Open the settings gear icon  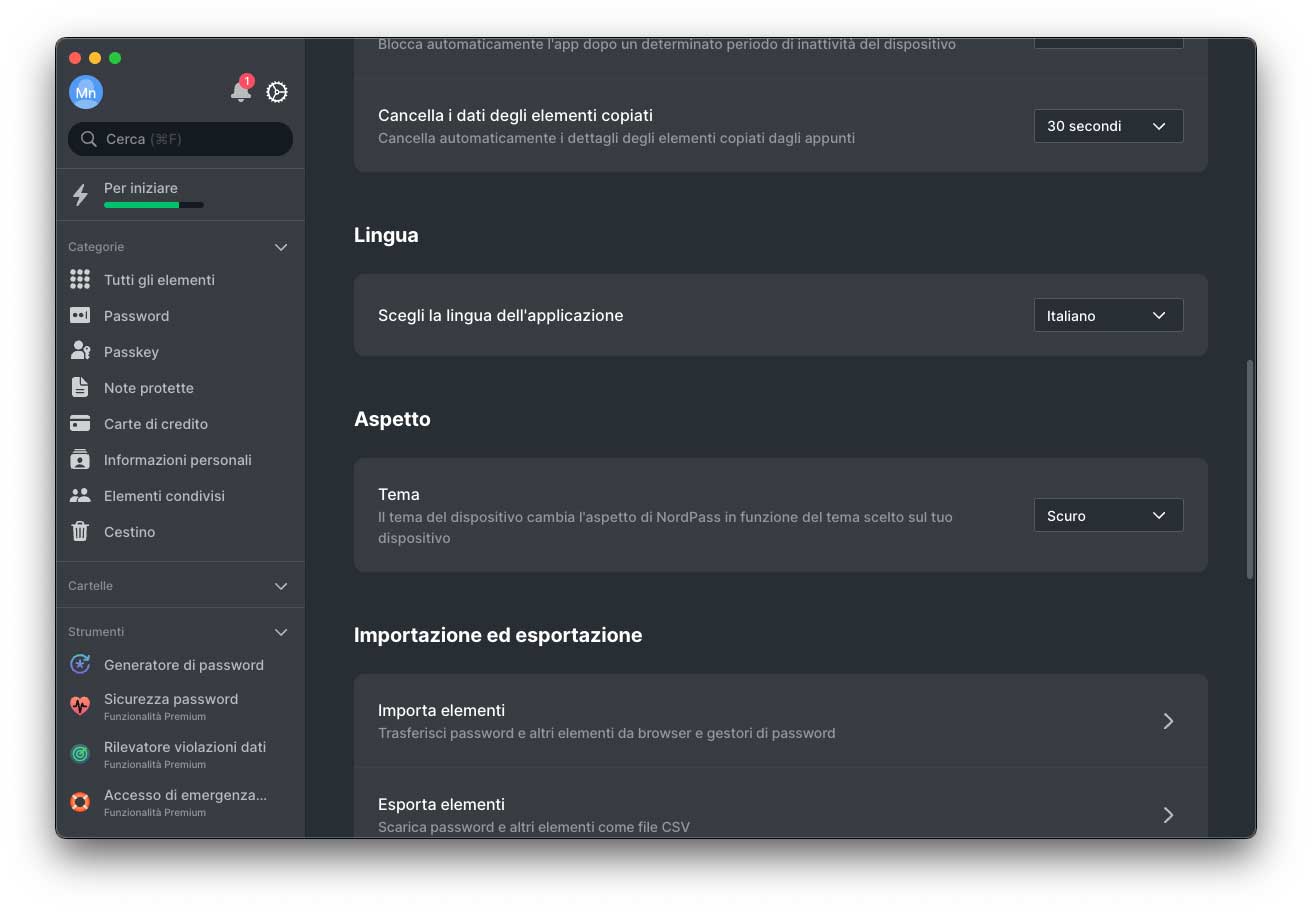(277, 92)
